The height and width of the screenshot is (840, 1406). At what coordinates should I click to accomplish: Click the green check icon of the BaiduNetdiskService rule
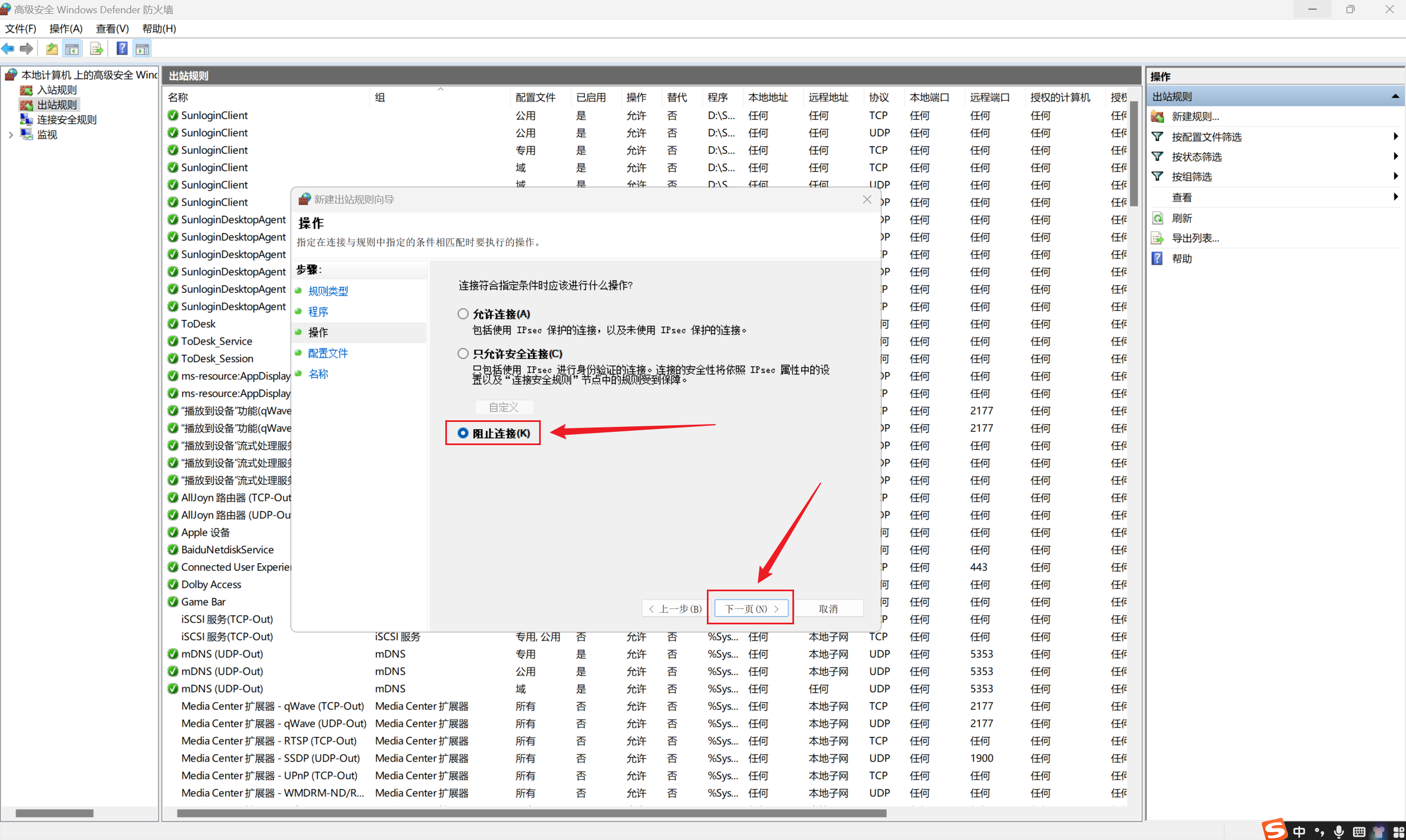[x=173, y=550]
